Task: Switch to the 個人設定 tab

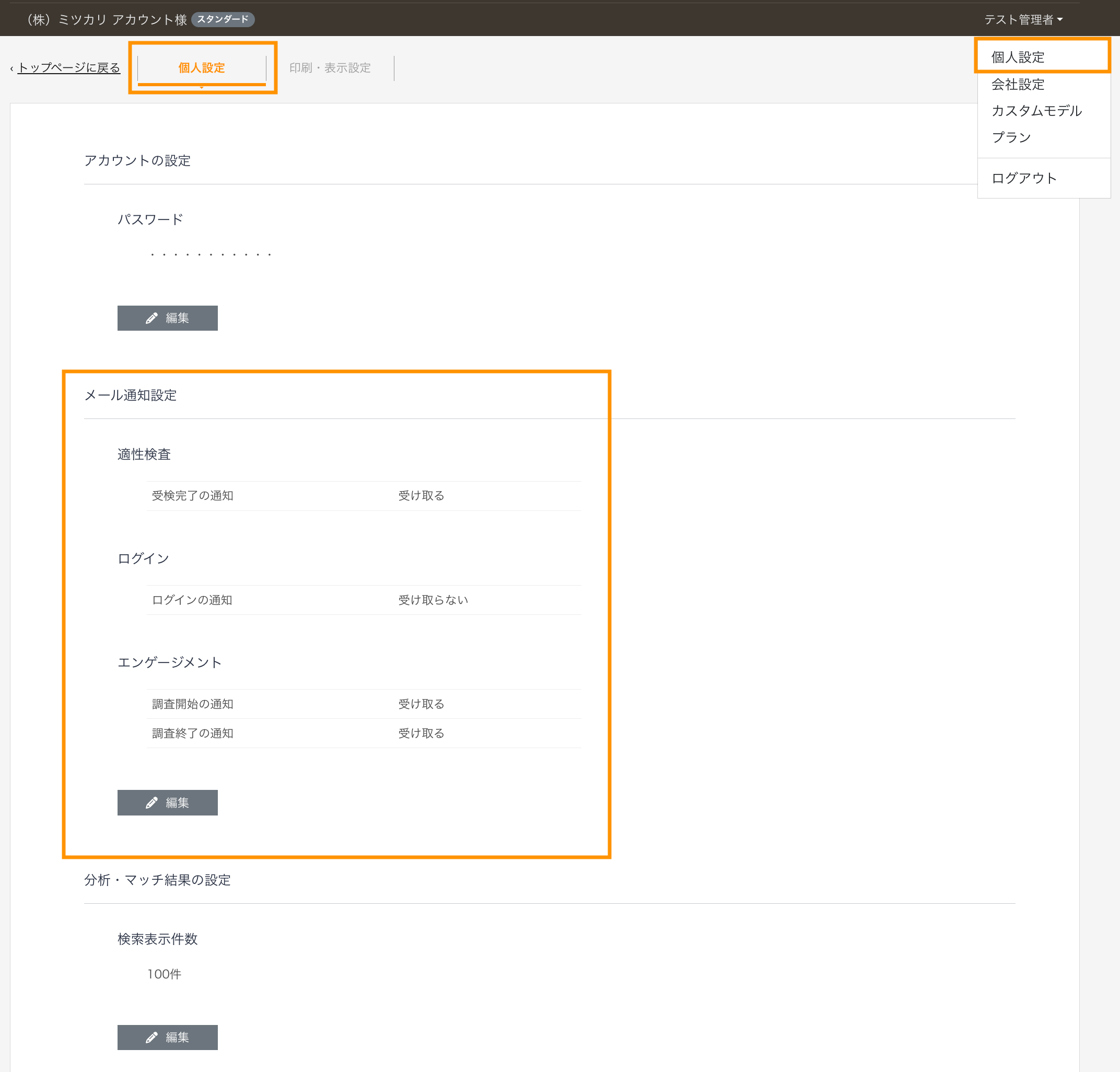Action: coord(202,68)
